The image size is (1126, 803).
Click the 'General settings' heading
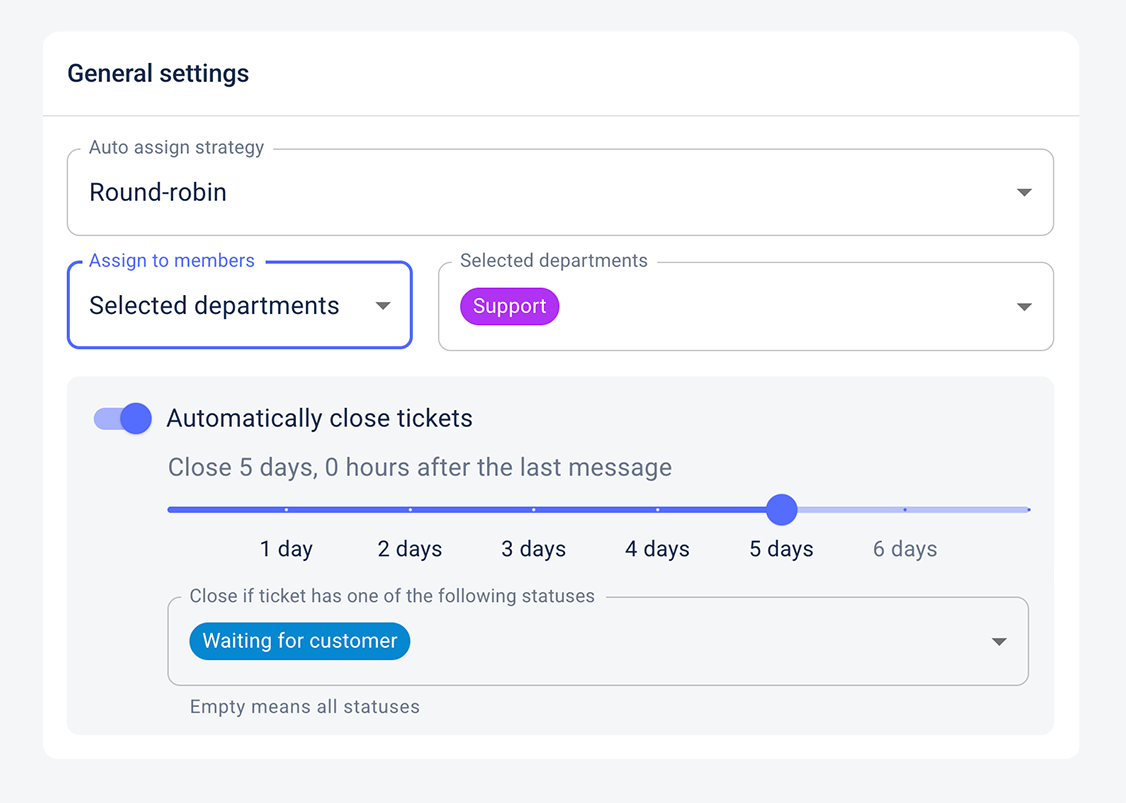tap(158, 74)
